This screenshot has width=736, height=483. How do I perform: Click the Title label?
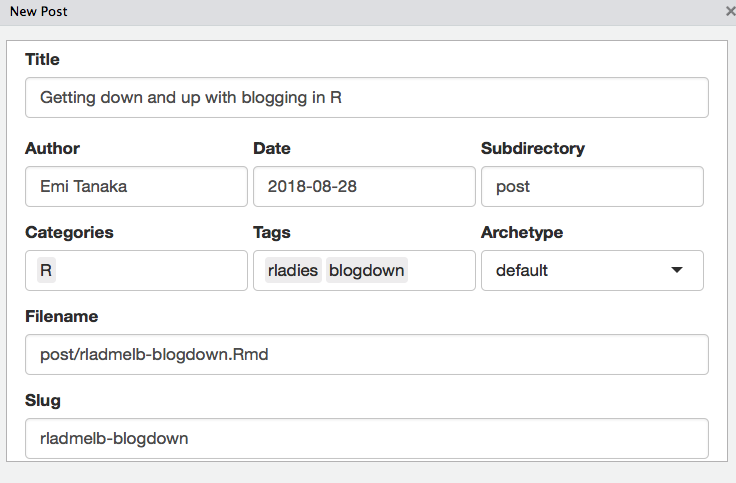tap(42, 60)
